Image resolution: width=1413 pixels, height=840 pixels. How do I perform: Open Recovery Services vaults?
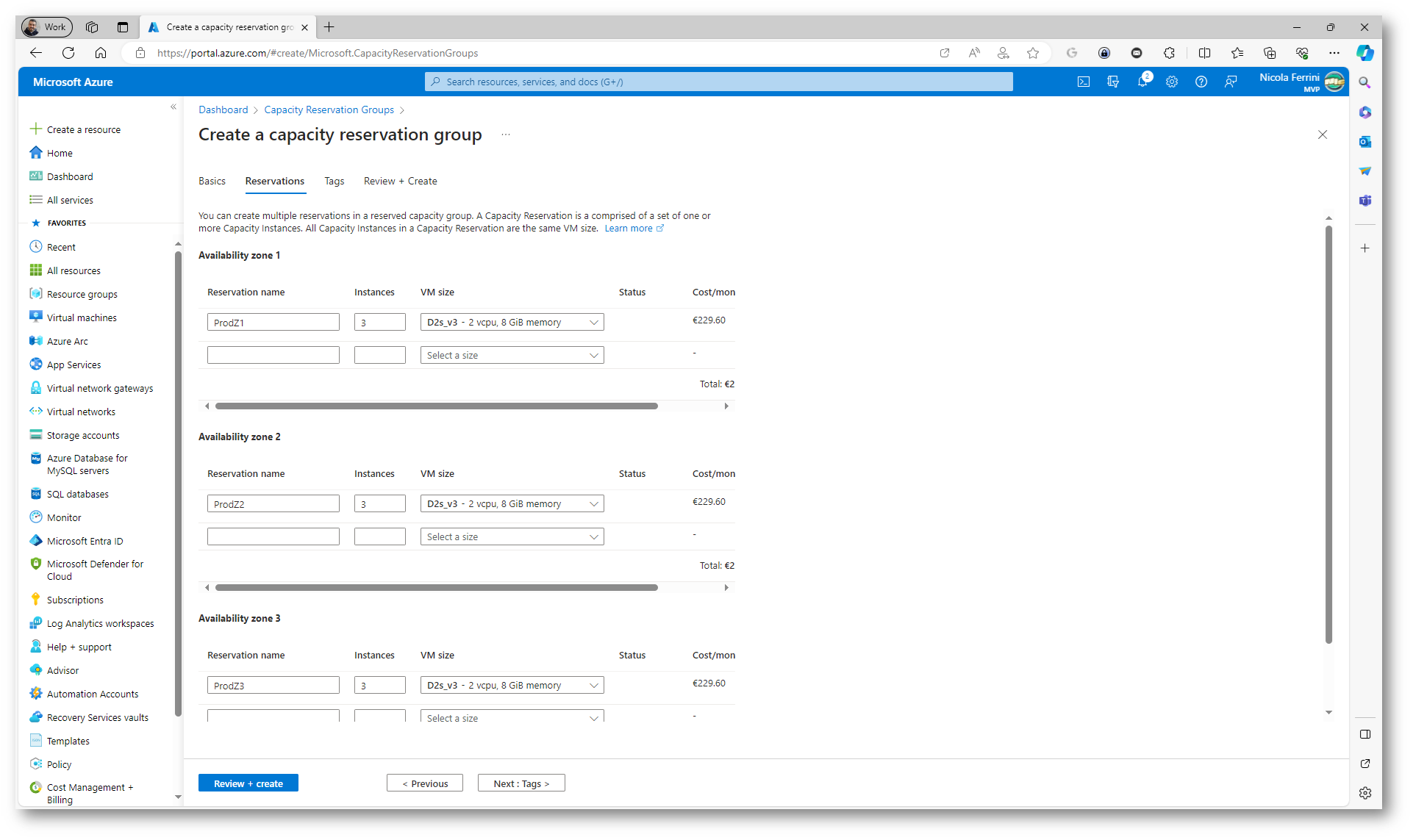coord(97,717)
